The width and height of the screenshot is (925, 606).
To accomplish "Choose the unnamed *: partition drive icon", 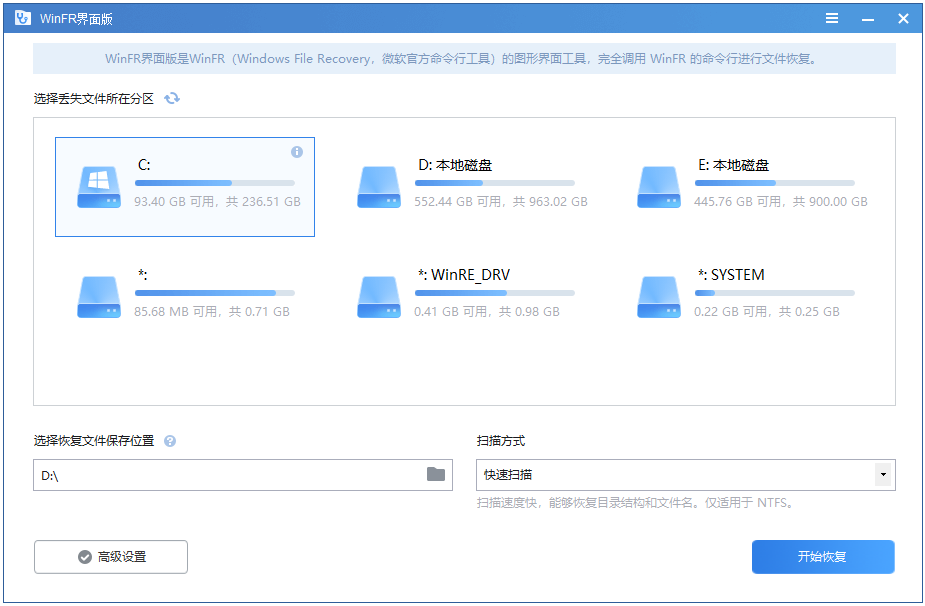I will coord(99,297).
